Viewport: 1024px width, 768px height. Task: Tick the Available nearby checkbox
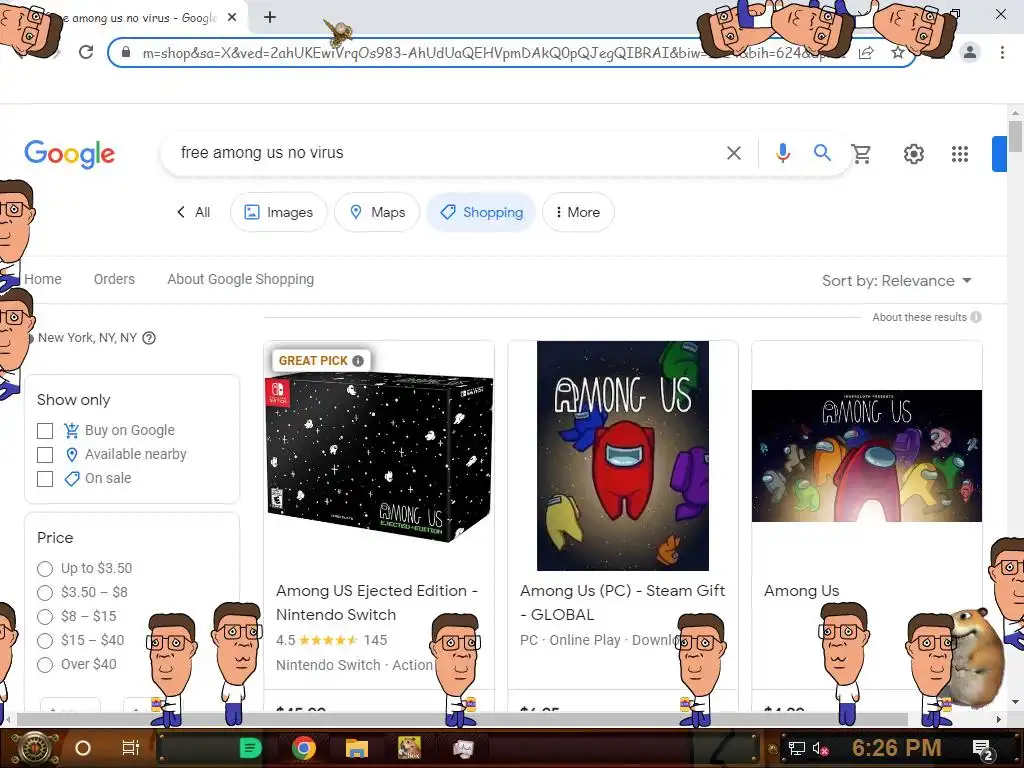coord(45,455)
